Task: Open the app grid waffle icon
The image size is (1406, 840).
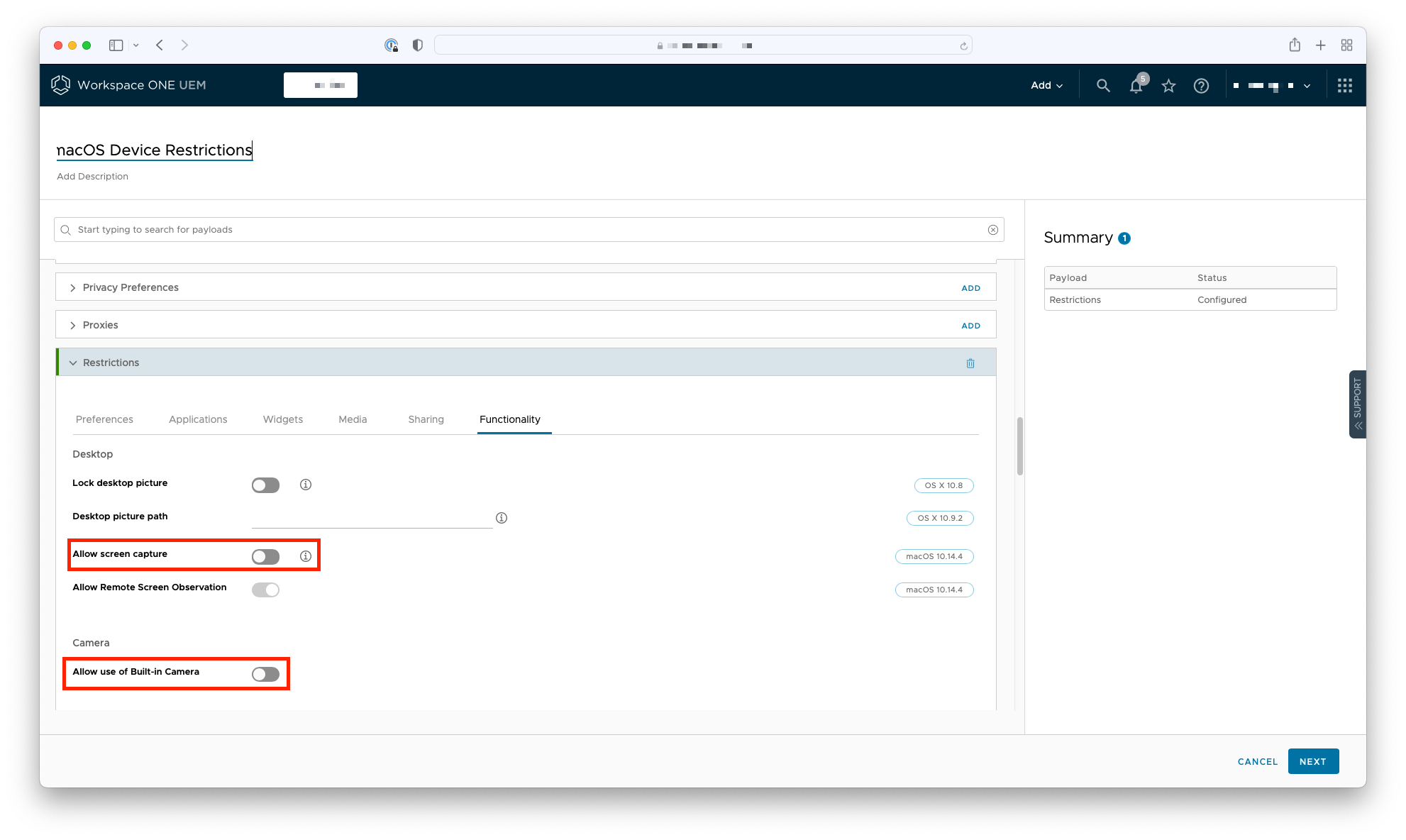Action: pyautogui.click(x=1344, y=85)
